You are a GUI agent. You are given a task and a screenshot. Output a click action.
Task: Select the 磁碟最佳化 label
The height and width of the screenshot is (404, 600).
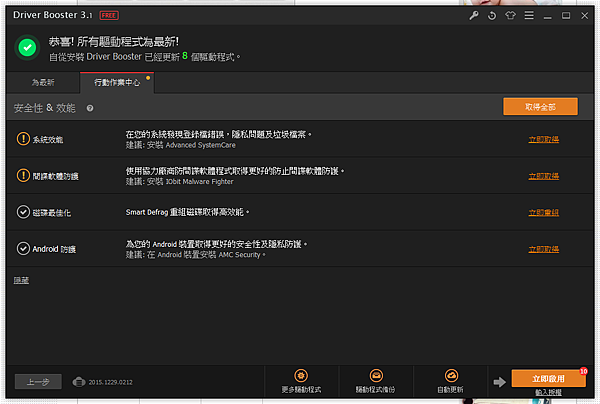click(x=52, y=213)
